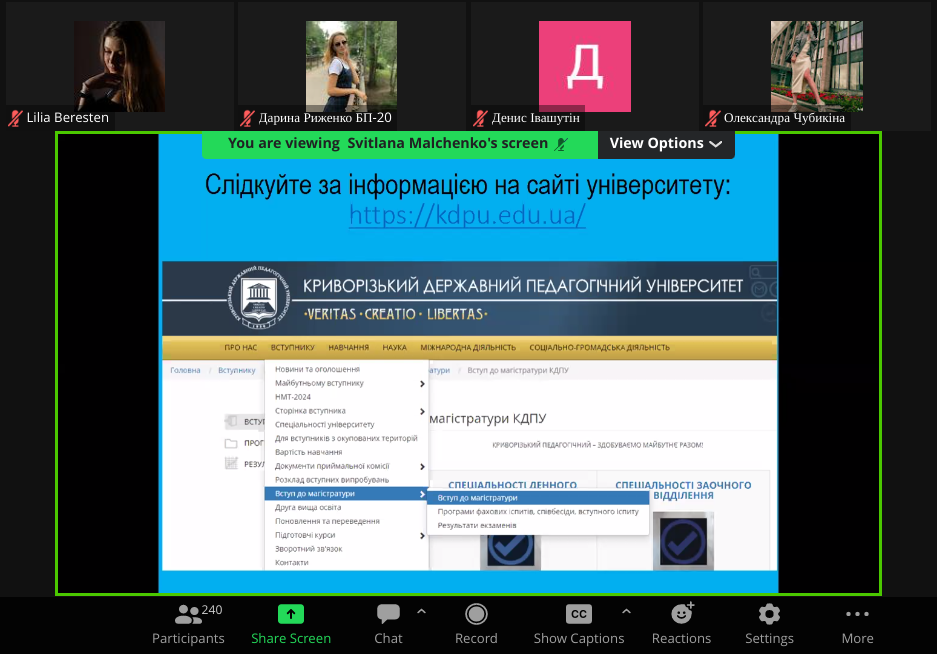Open the Participants panel

tap(188, 623)
